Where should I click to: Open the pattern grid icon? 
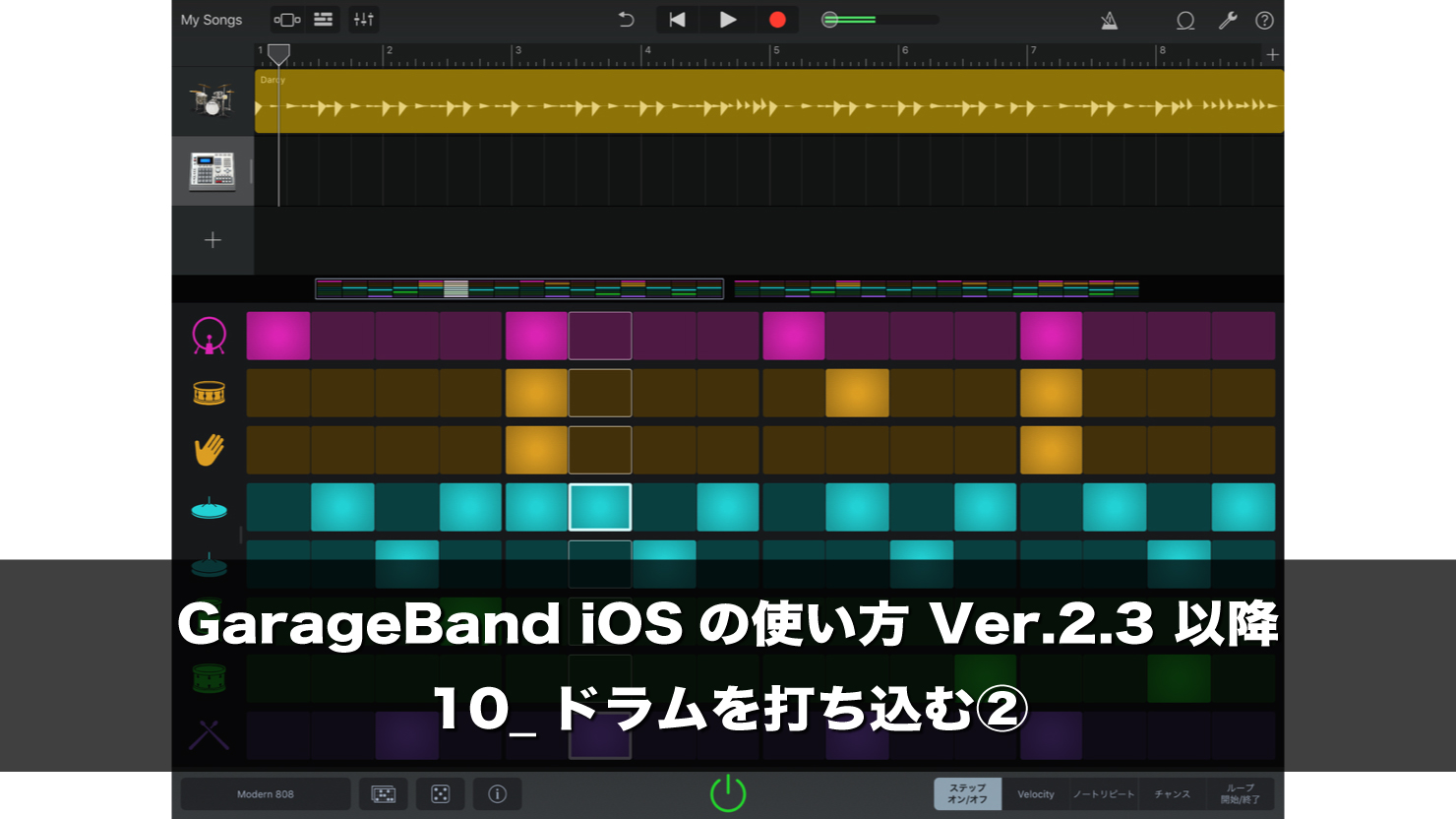click(x=384, y=793)
